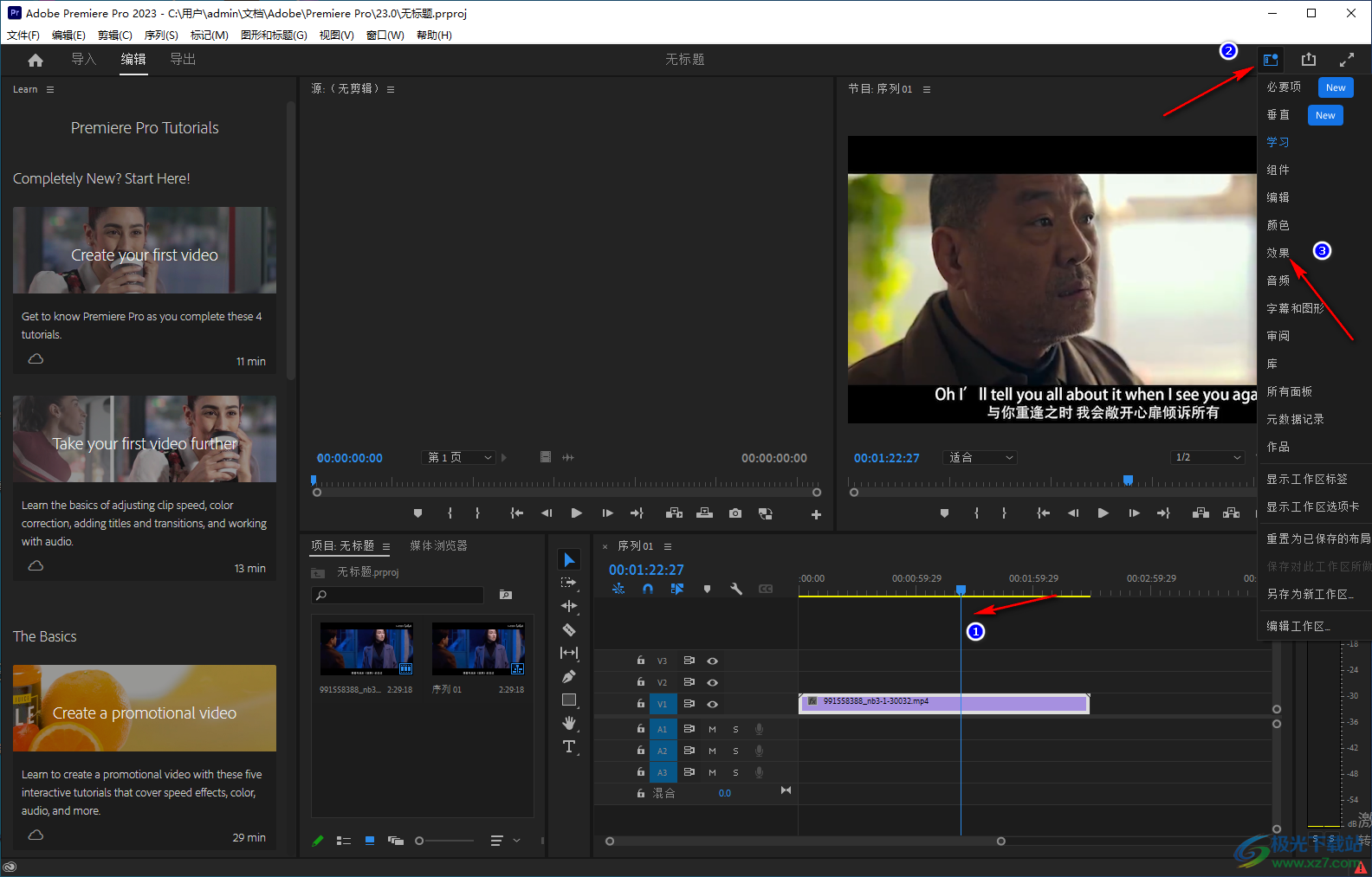Switch Project panel to Freeform view
Viewport: 1372px width, 877px height.
click(396, 841)
